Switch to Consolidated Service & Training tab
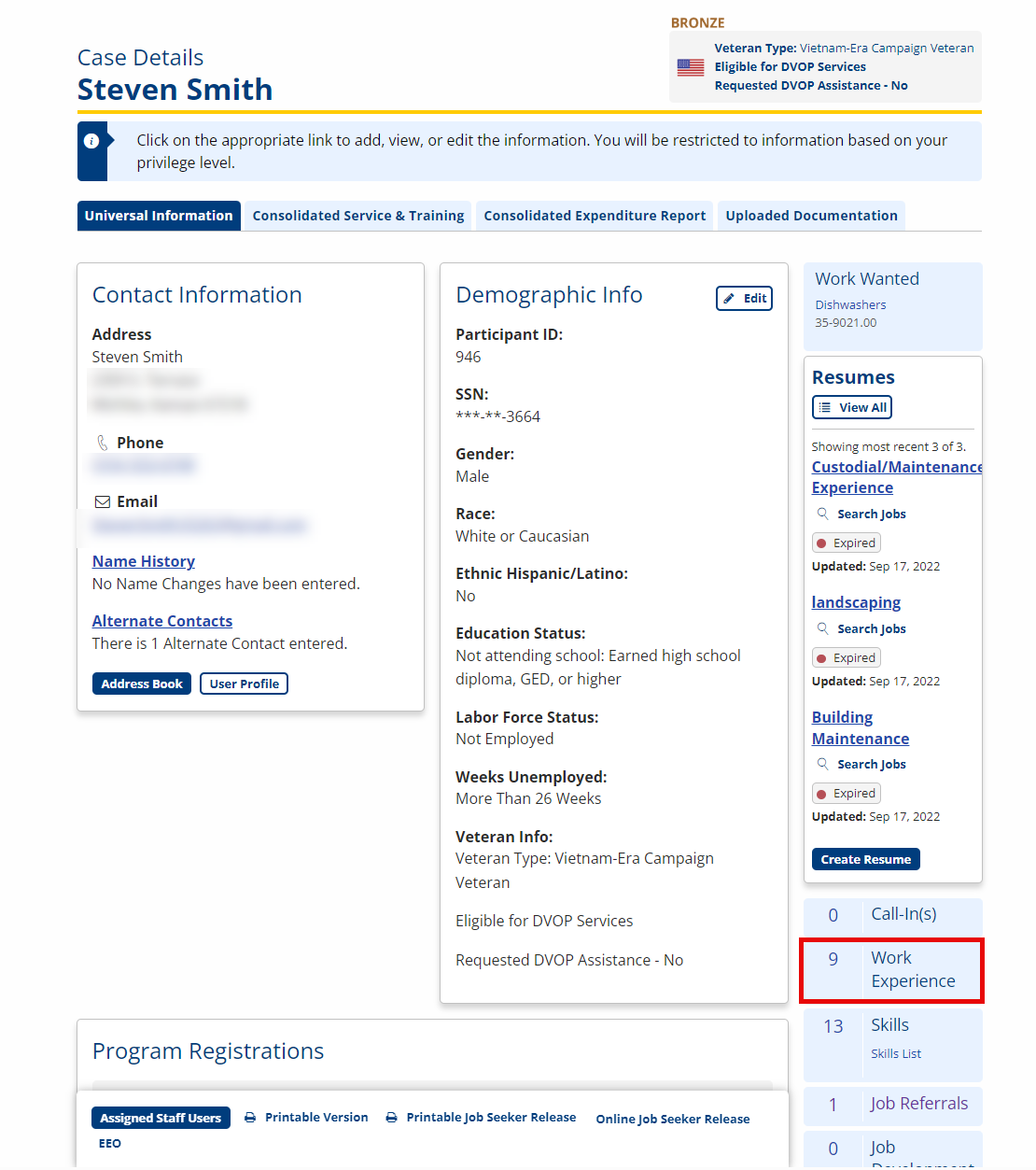This screenshot has width=1036, height=1170. 358,216
